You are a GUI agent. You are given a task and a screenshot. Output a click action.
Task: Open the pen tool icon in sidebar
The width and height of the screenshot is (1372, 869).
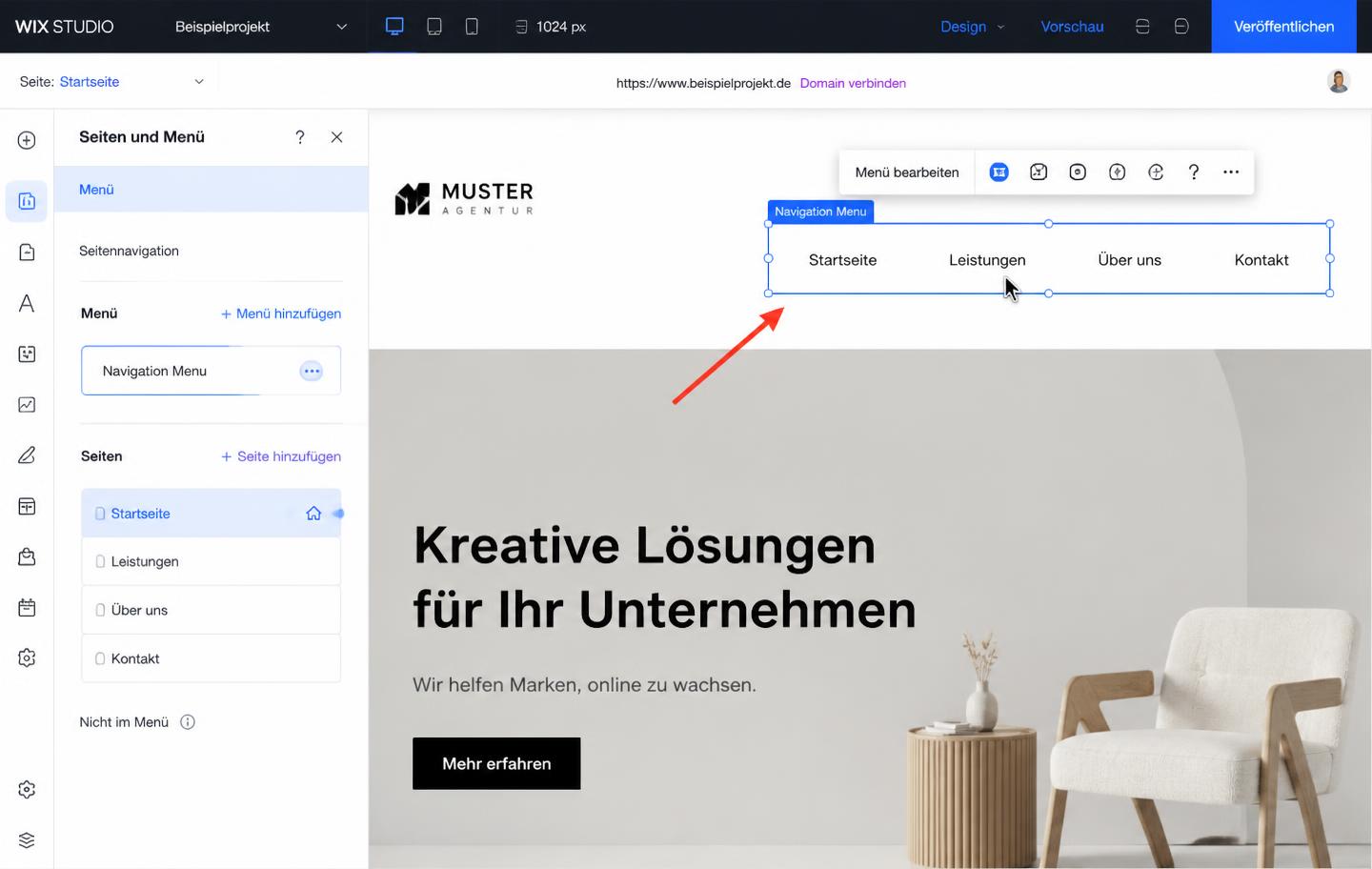[x=27, y=455]
